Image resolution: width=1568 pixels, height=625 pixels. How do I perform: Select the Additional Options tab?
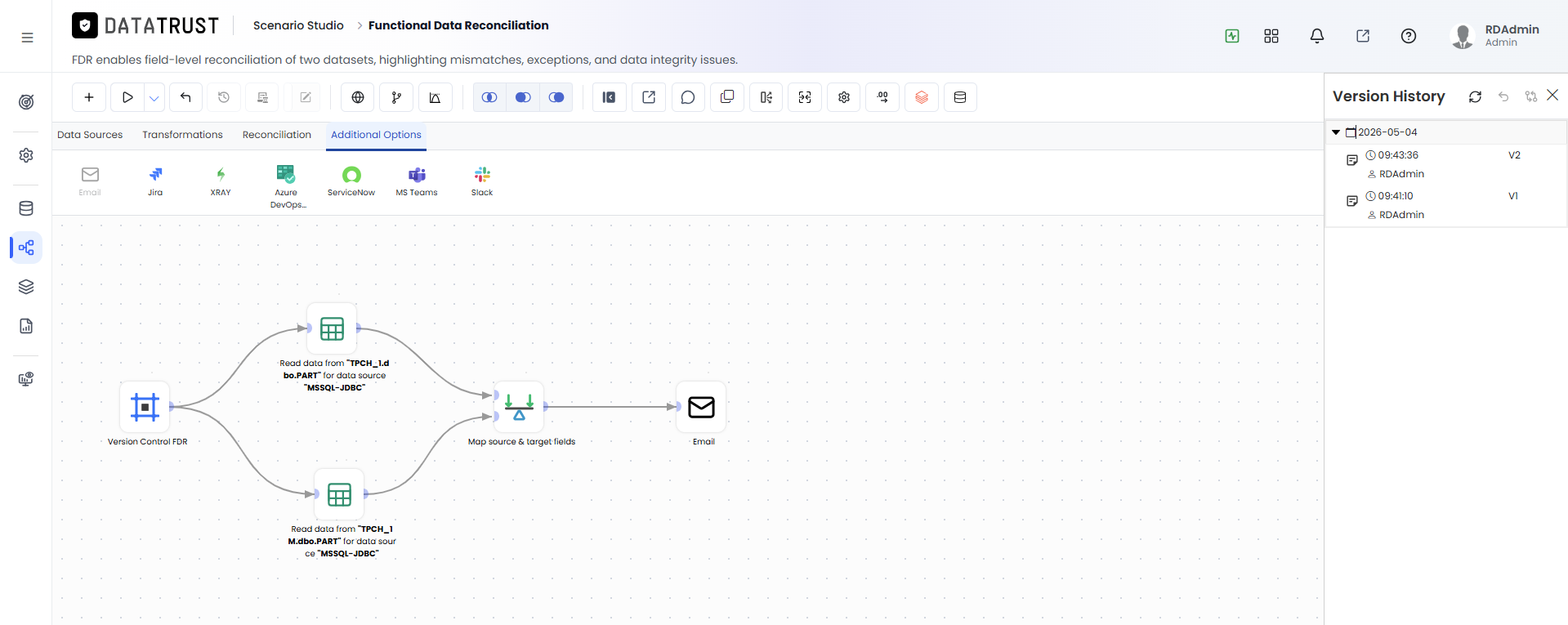(376, 135)
